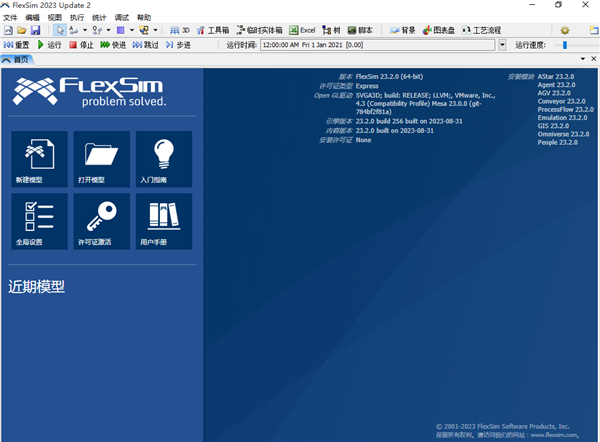Adjust the 运行速度 run speed slider
Image resolution: width=600 pixels, height=442 pixels.
coord(566,45)
